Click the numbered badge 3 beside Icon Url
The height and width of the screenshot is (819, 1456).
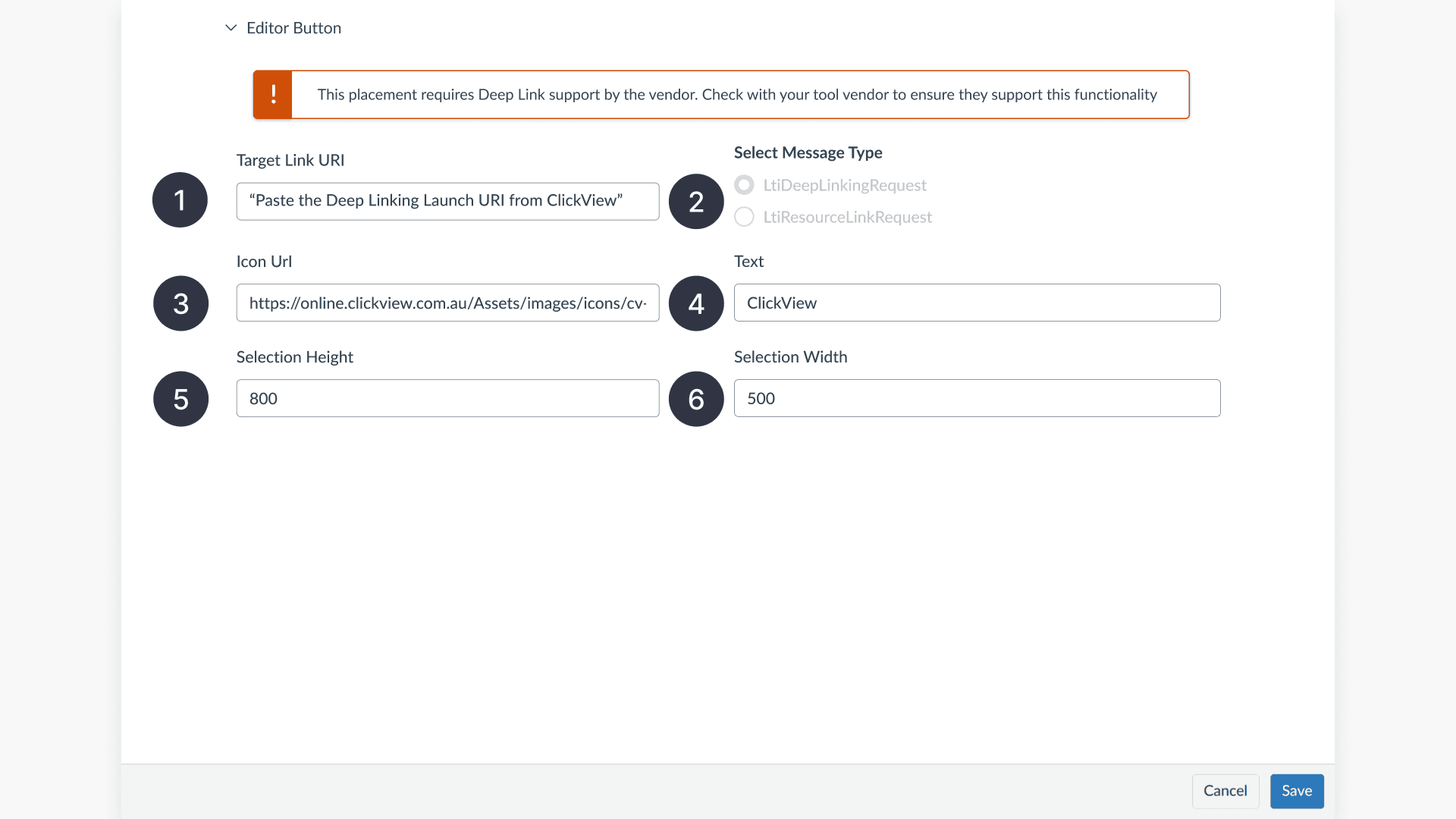[x=180, y=303]
